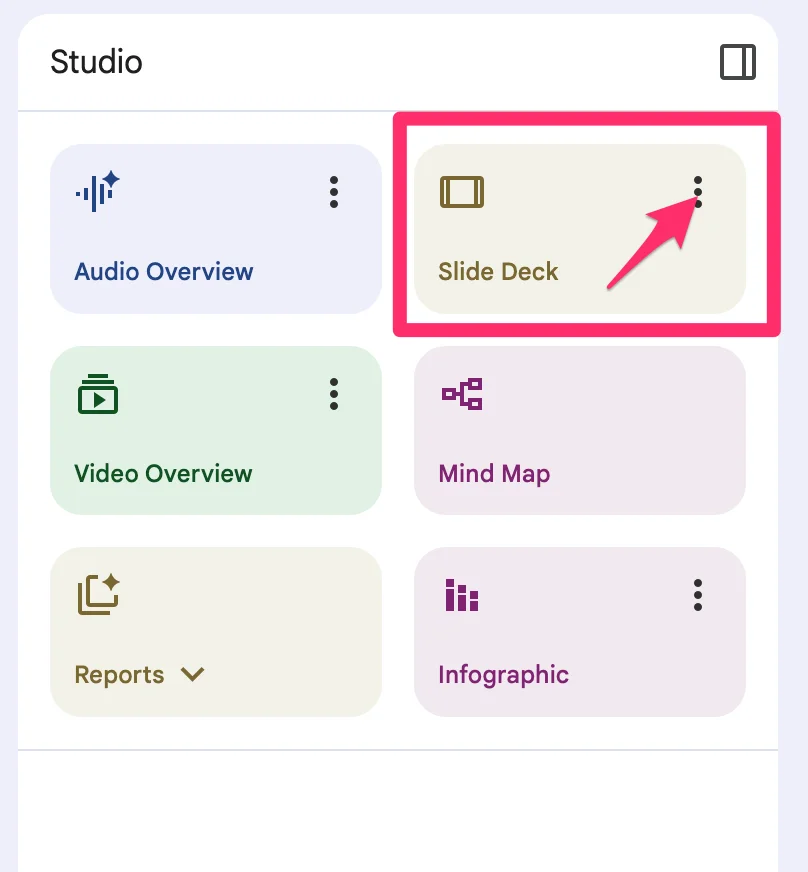Select the Mind Map label
Image resolution: width=808 pixels, height=872 pixels.
494,474
